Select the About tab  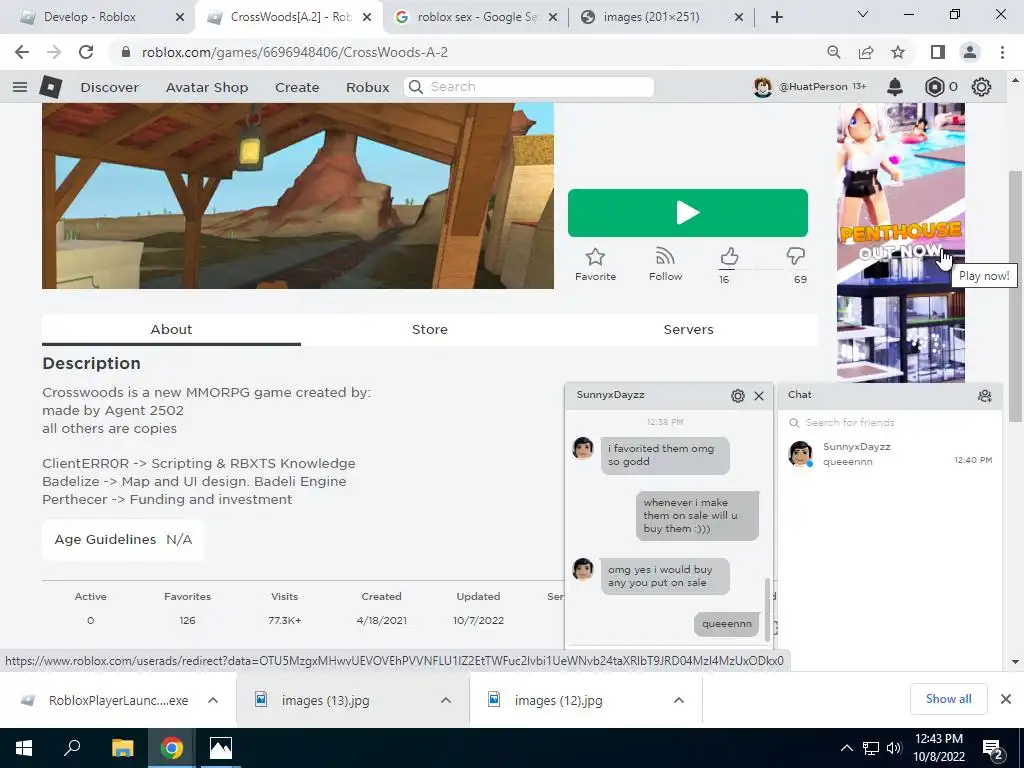[x=171, y=329]
